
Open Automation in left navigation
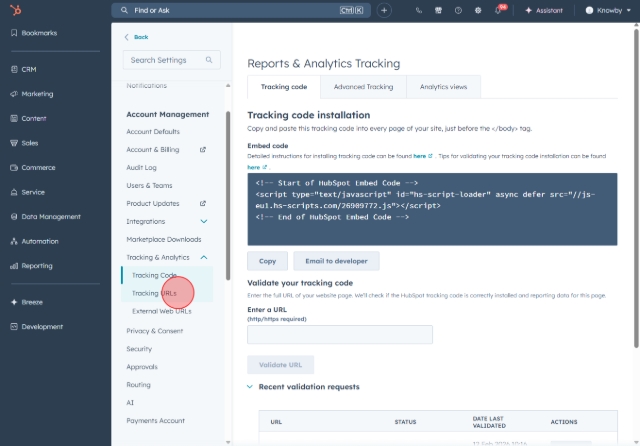pyautogui.click(x=35, y=241)
